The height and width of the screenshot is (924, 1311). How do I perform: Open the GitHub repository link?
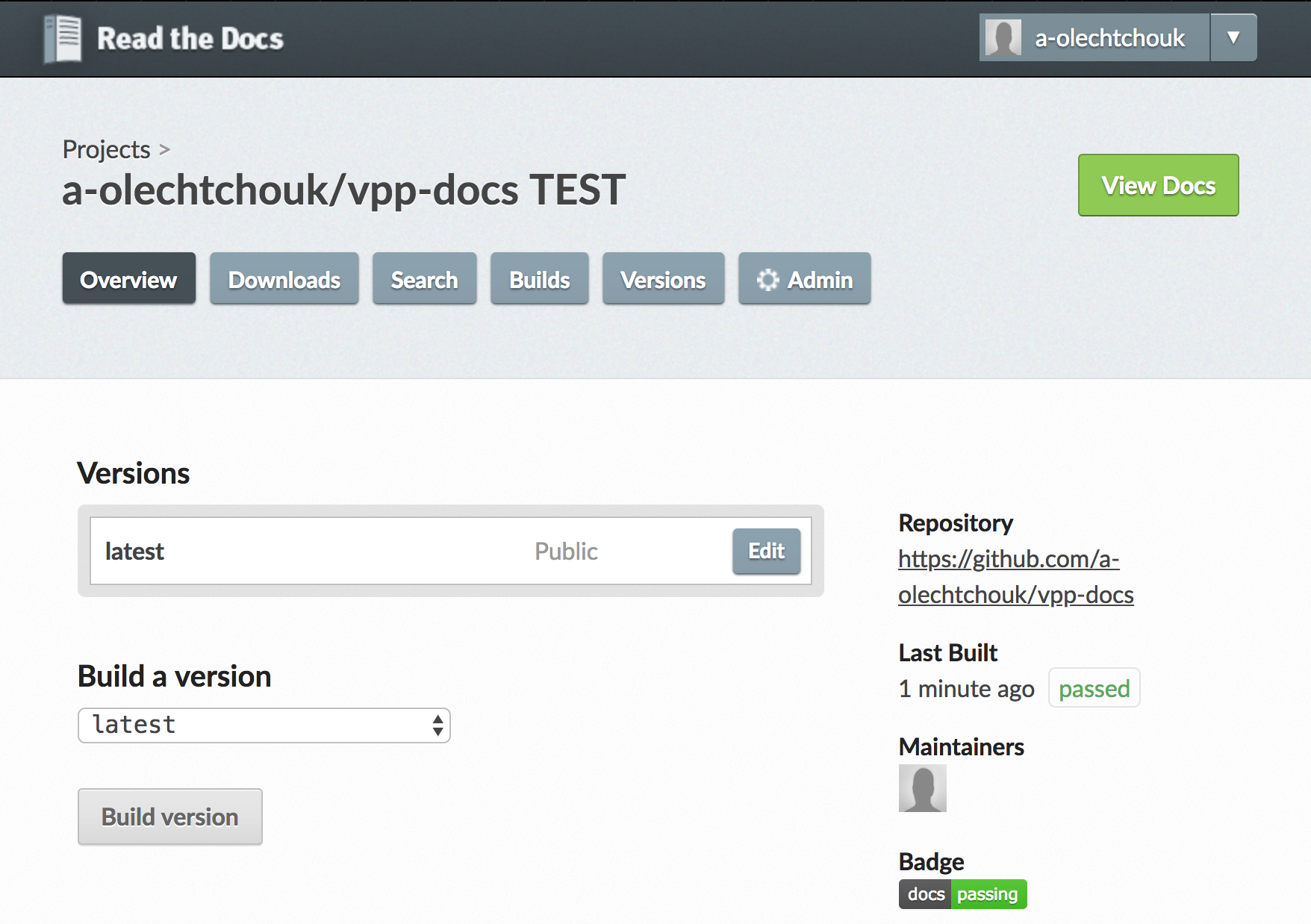[x=1015, y=577]
